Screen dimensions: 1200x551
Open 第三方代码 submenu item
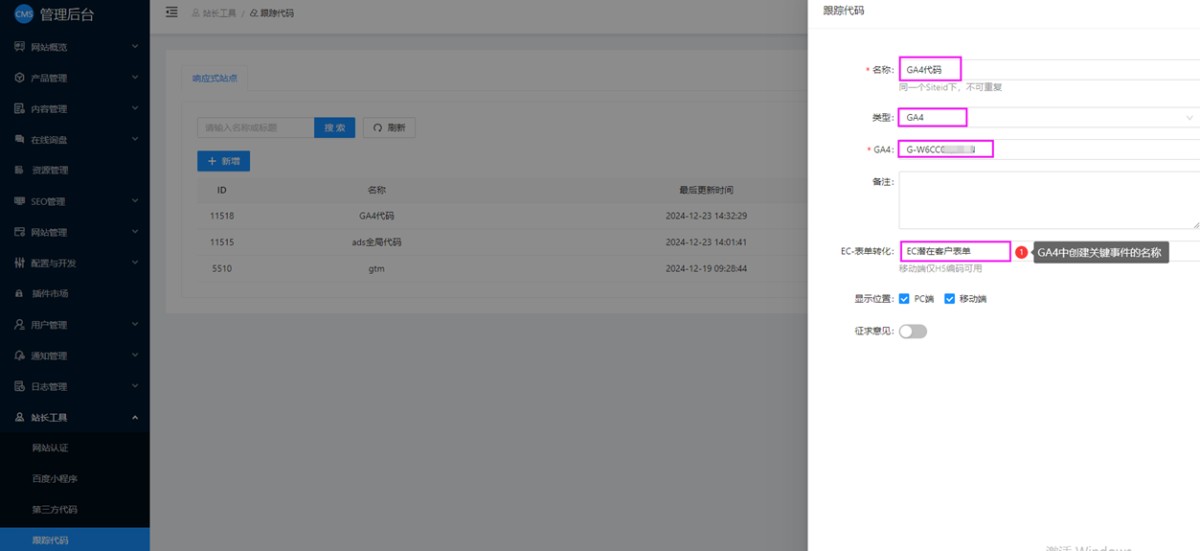pos(55,510)
